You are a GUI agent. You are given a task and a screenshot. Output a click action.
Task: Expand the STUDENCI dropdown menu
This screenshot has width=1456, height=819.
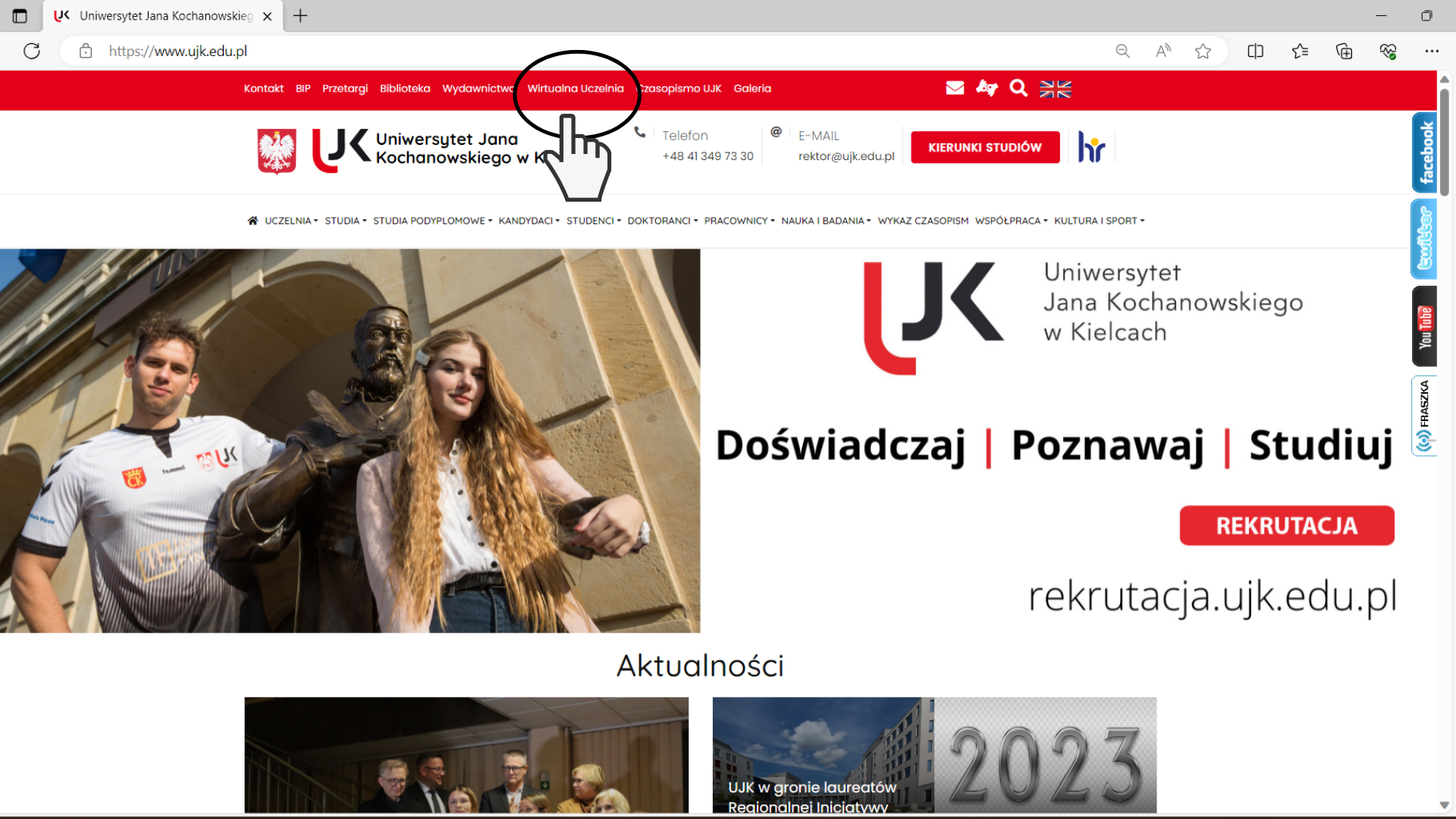click(593, 221)
